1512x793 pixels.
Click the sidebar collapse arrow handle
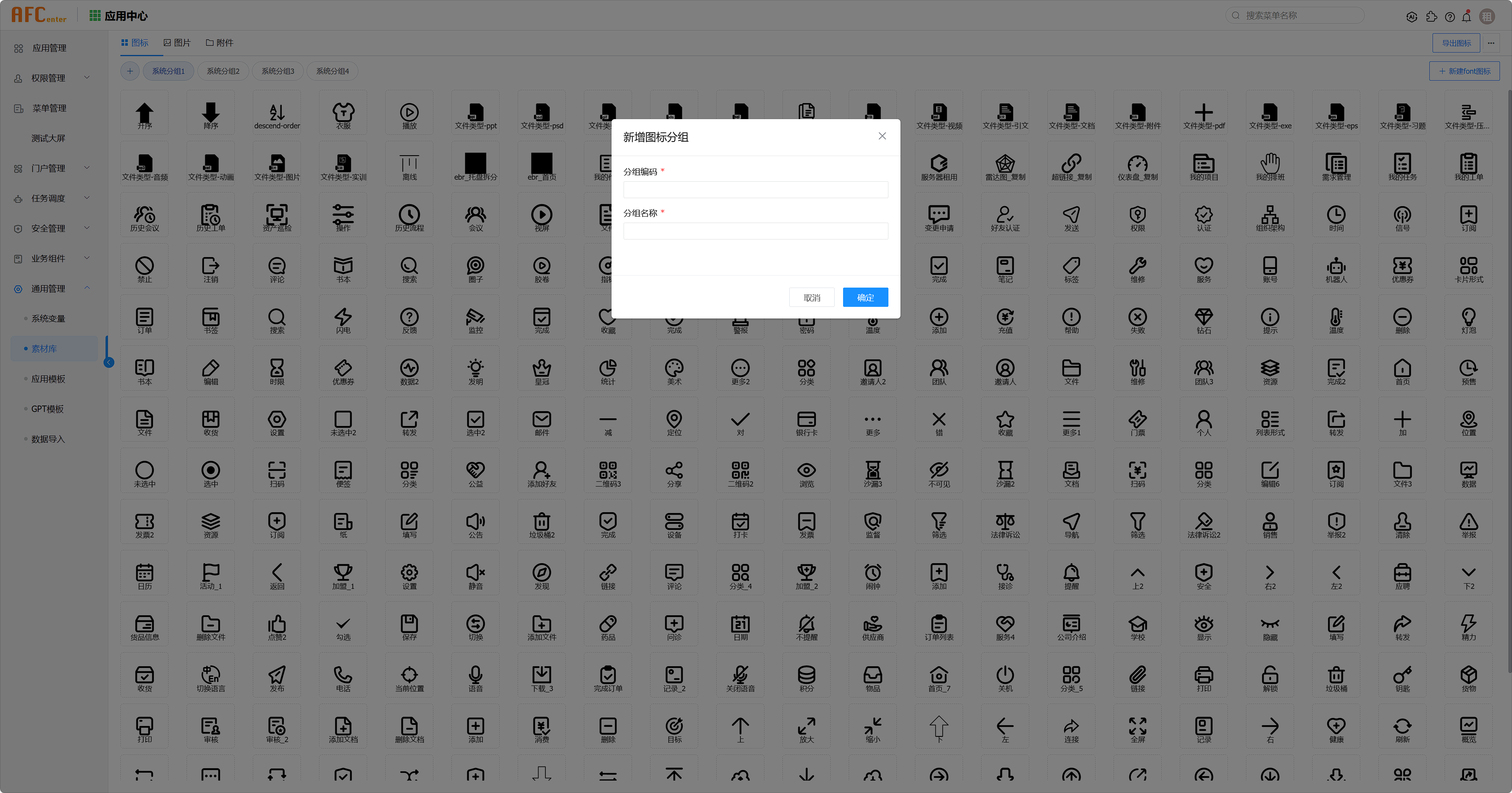[109, 363]
